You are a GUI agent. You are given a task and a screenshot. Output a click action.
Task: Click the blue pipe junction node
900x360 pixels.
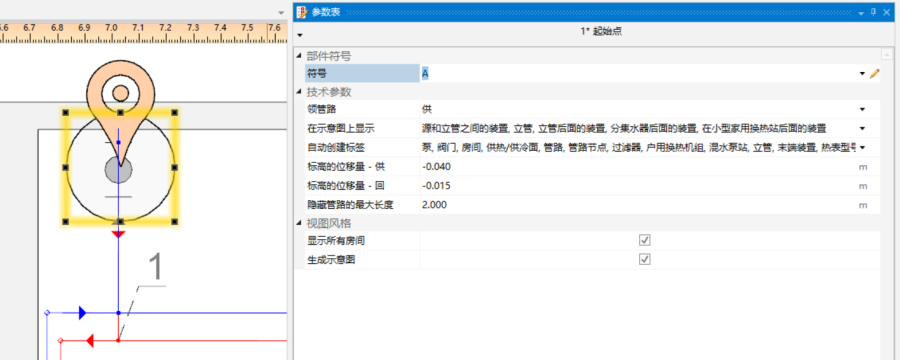tap(118, 313)
